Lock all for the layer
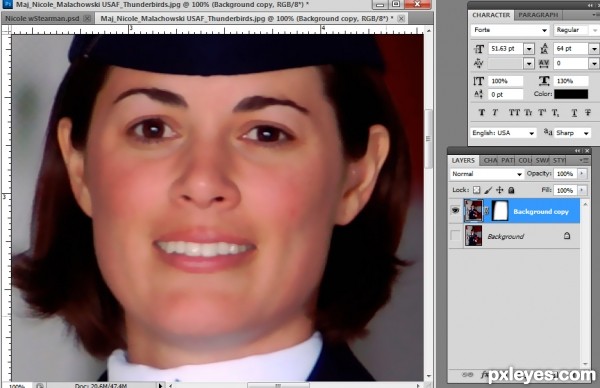600x388 pixels. pos(511,190)
